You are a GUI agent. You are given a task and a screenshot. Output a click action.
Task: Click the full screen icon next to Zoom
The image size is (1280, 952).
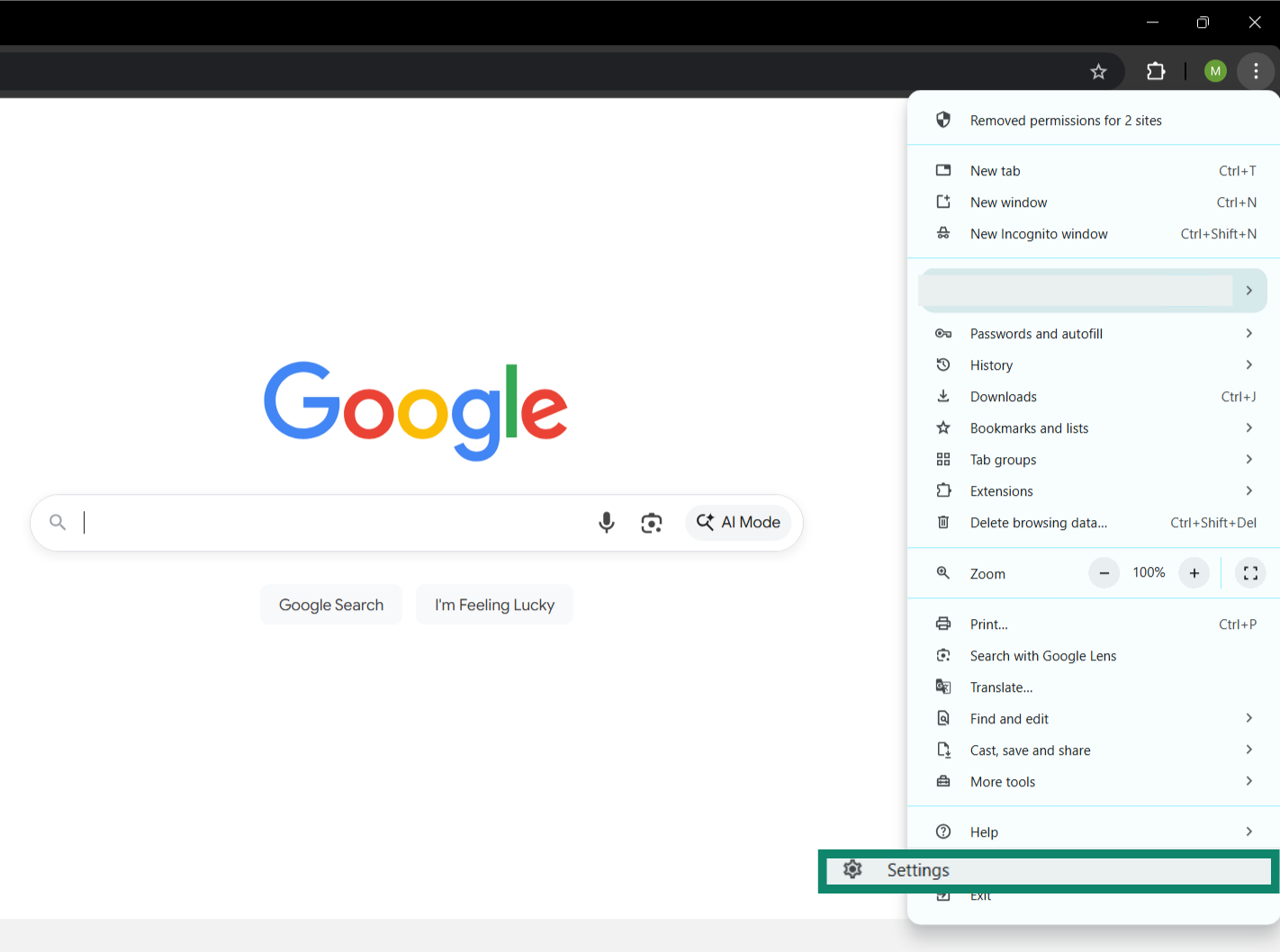[x=1250, y=572]
